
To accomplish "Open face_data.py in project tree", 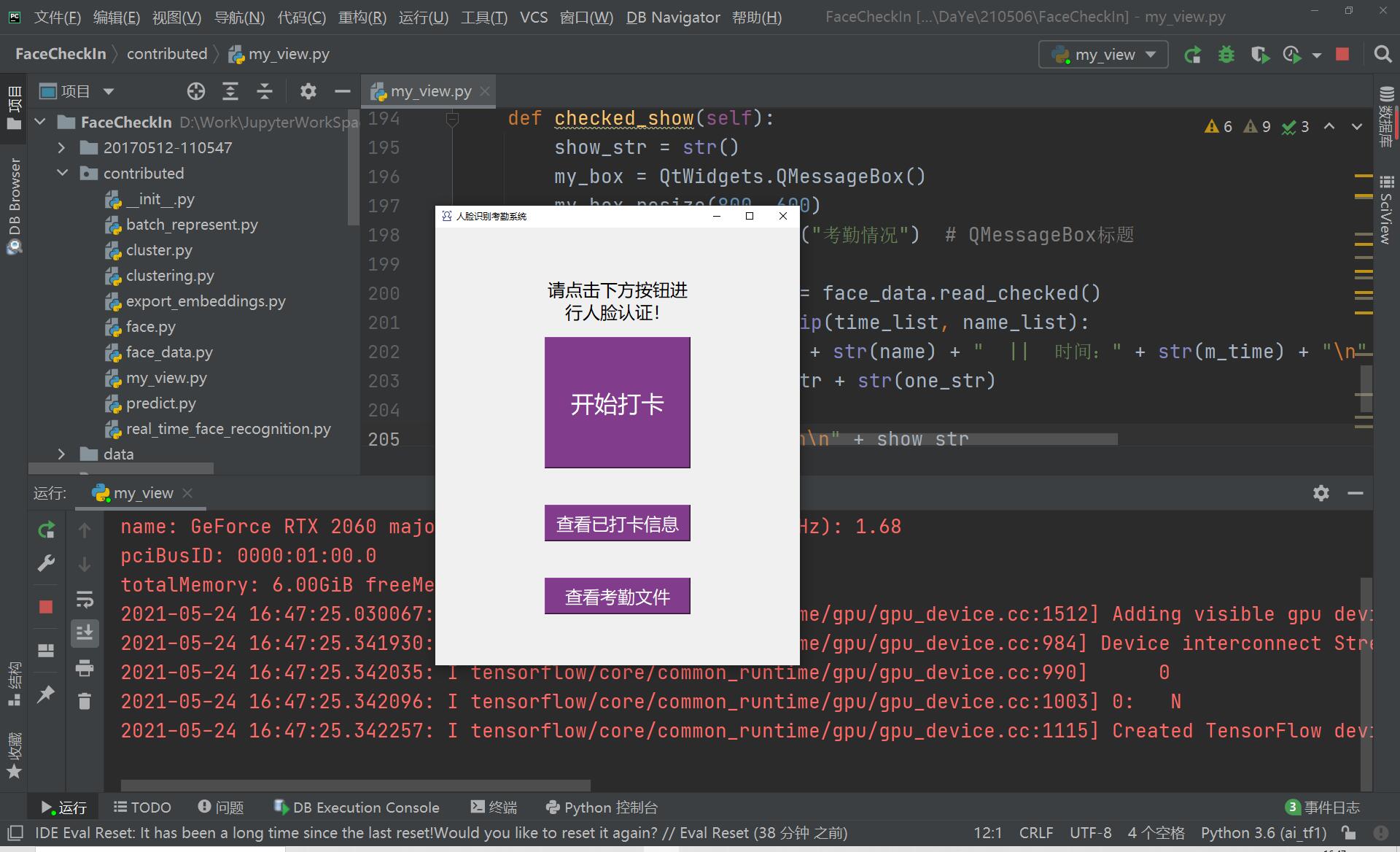I will [x=169, y=352].
